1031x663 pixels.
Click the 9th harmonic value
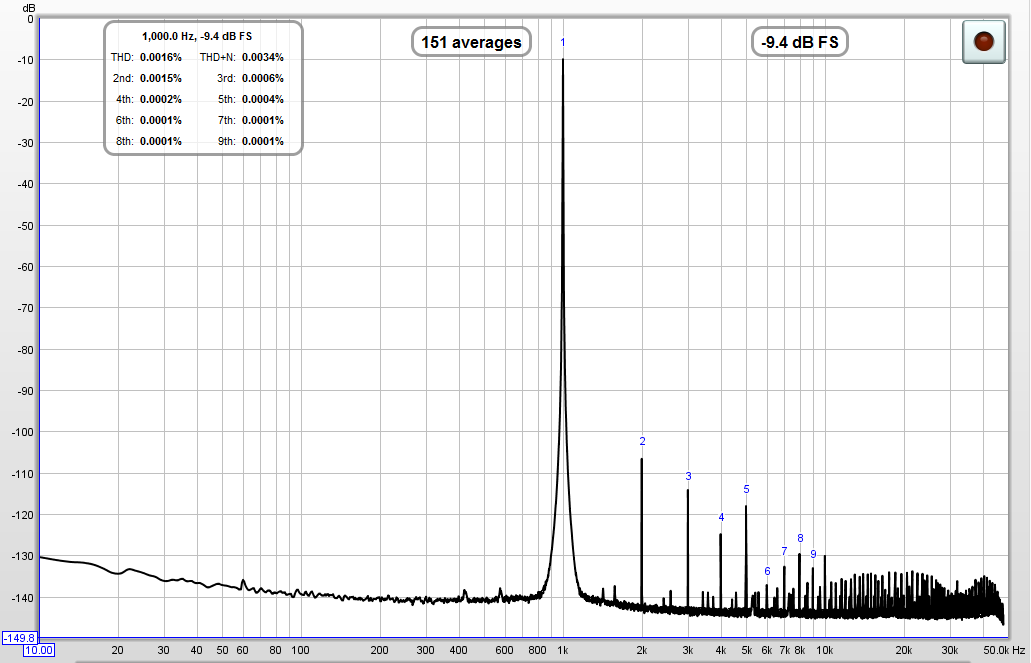pos(262,141)
